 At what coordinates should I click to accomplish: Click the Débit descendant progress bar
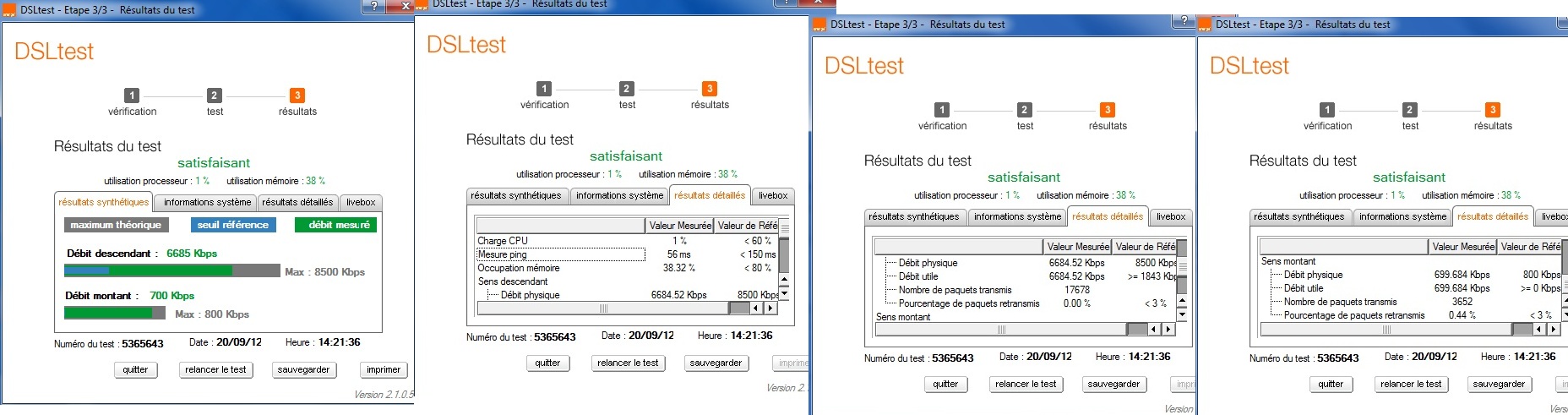[171, 271]
